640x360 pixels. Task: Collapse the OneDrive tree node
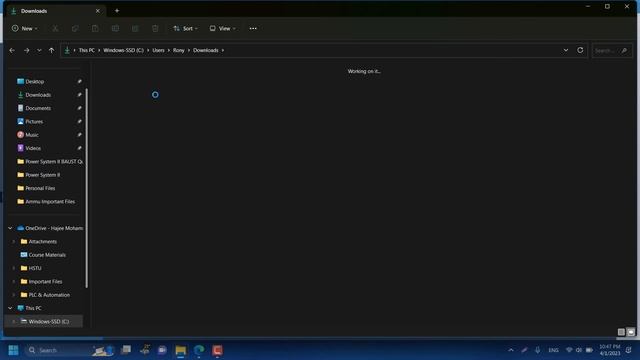coord(10,228)
